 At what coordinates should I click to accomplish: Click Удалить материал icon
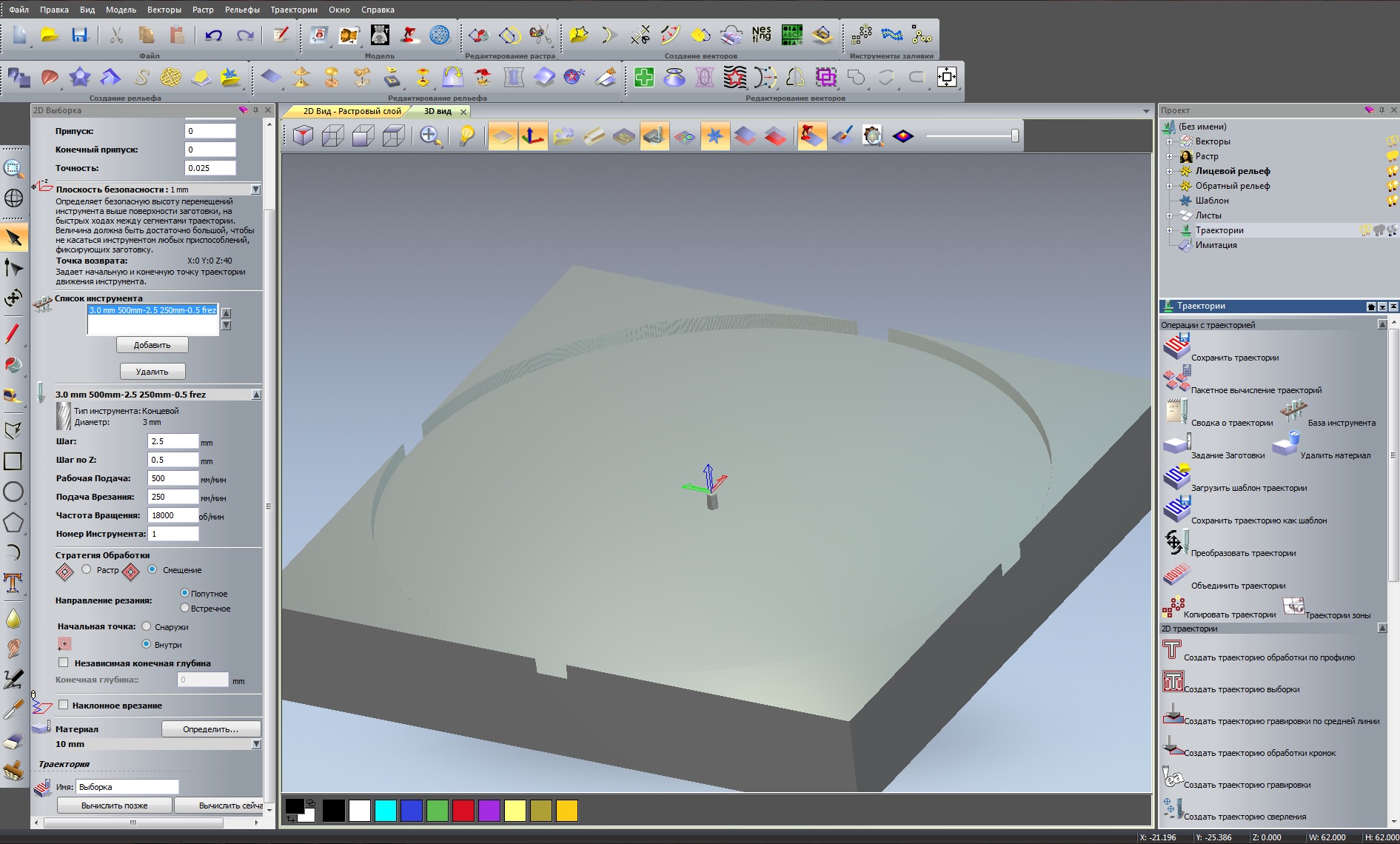point(1286,444)
